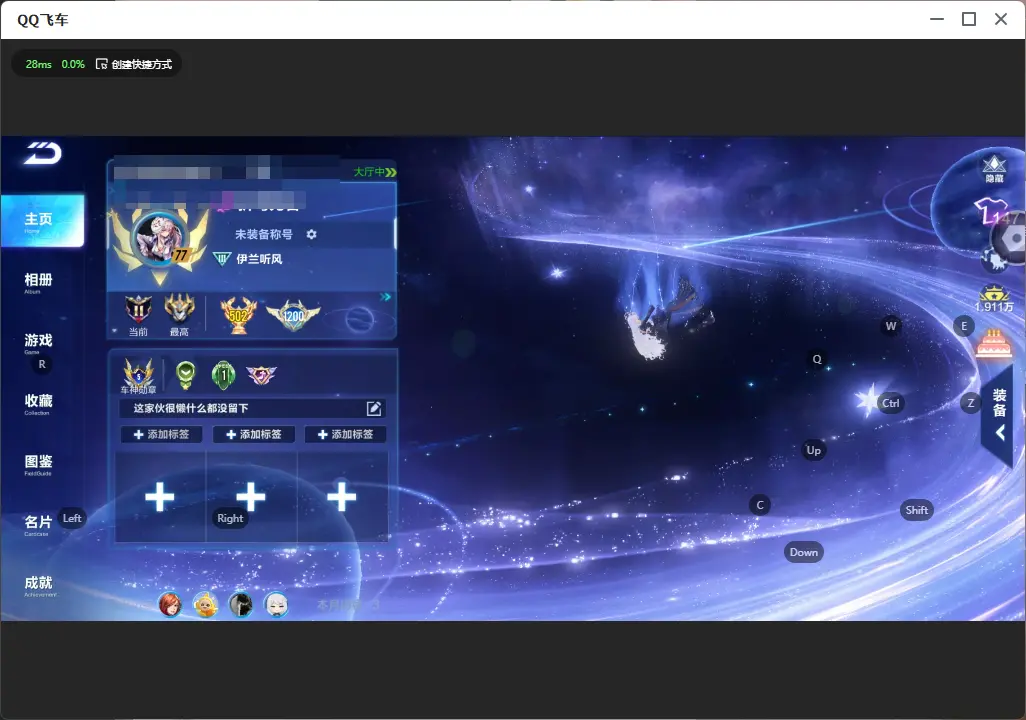Viewport: 1026px width, 720px height.
Task: Click the crown popularity icon 1.911万
Action: (x=994, y=298)
